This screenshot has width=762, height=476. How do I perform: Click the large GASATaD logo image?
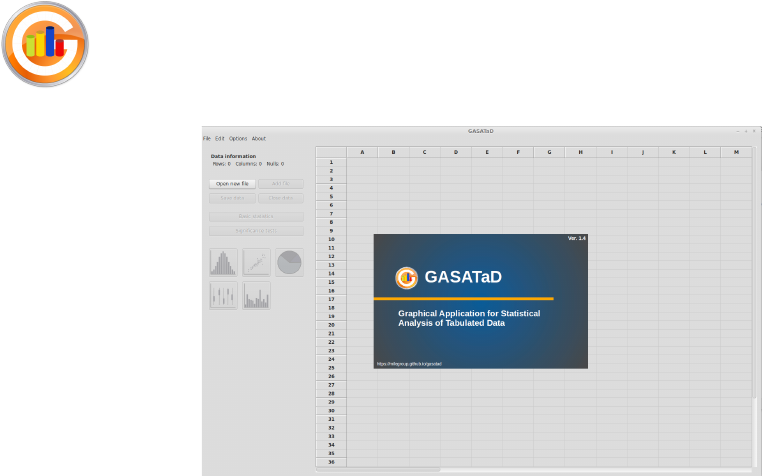[45, 44]
